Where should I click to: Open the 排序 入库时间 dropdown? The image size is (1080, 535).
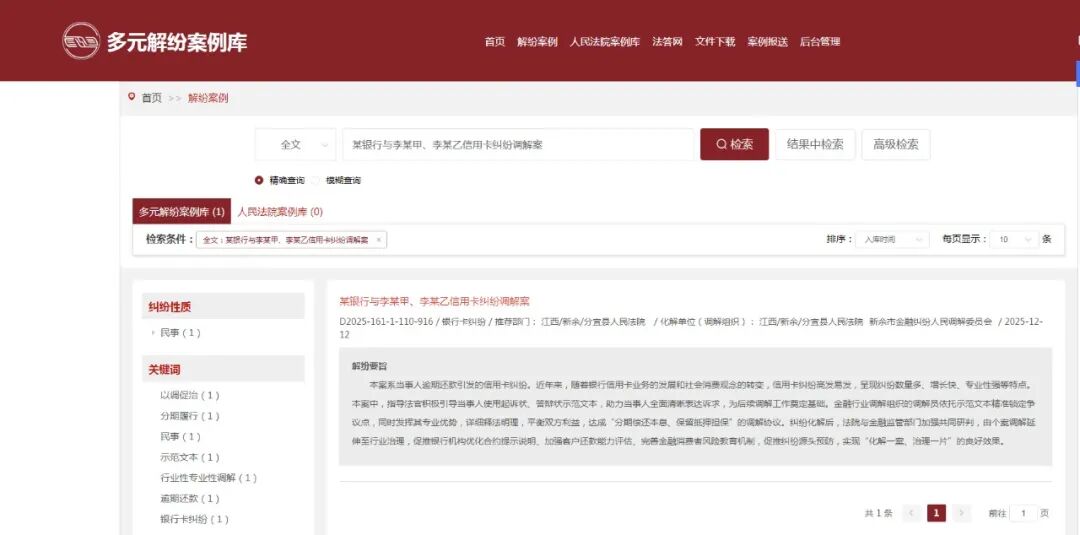tap(891, 240)
